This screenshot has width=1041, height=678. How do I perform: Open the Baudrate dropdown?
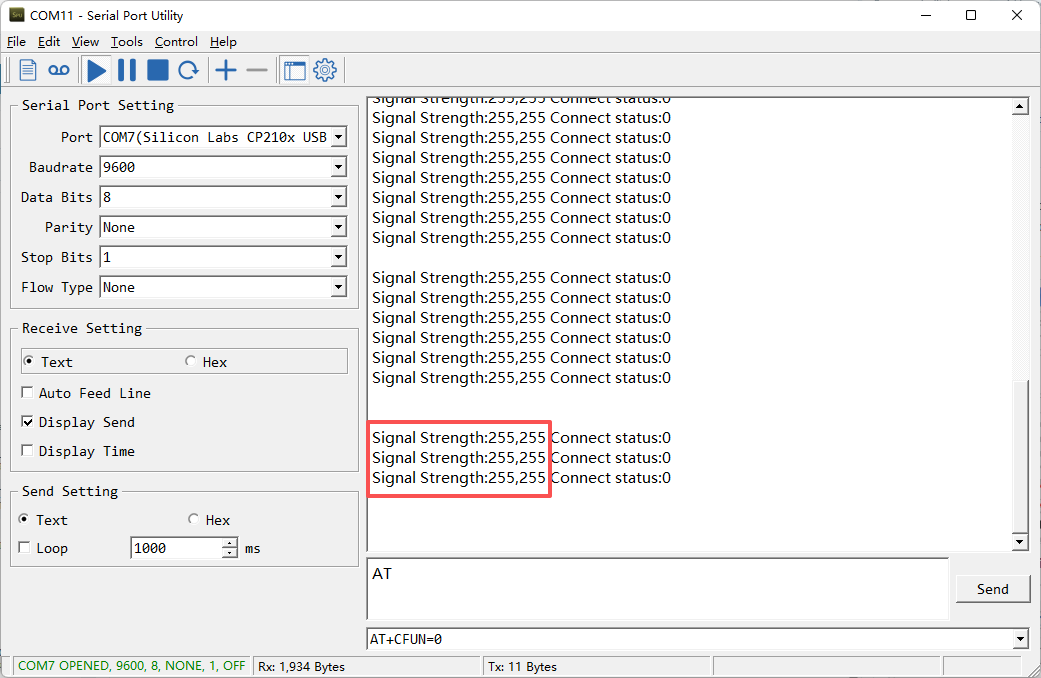[339, 167]
